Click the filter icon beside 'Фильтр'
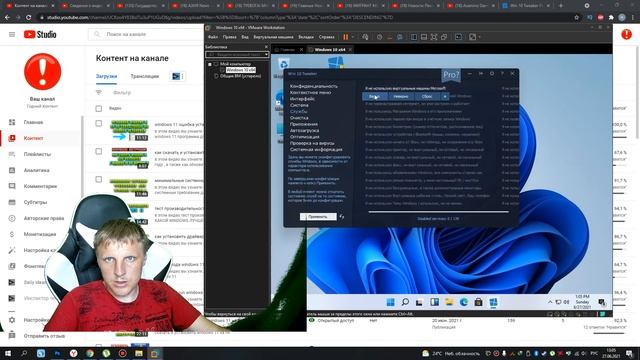The height and width of the screenshot is (360, 640). (x=99, y=93)
